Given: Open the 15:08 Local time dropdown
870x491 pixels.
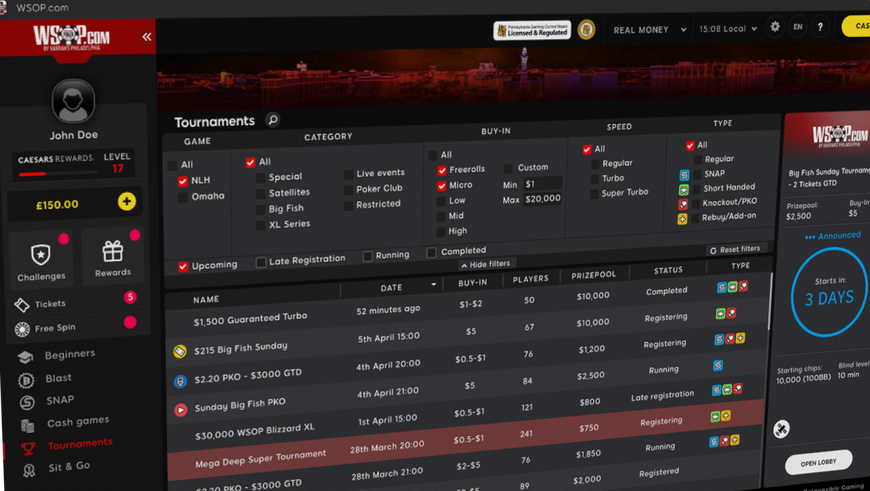Looking at the screenshot, I should point(728,28).
